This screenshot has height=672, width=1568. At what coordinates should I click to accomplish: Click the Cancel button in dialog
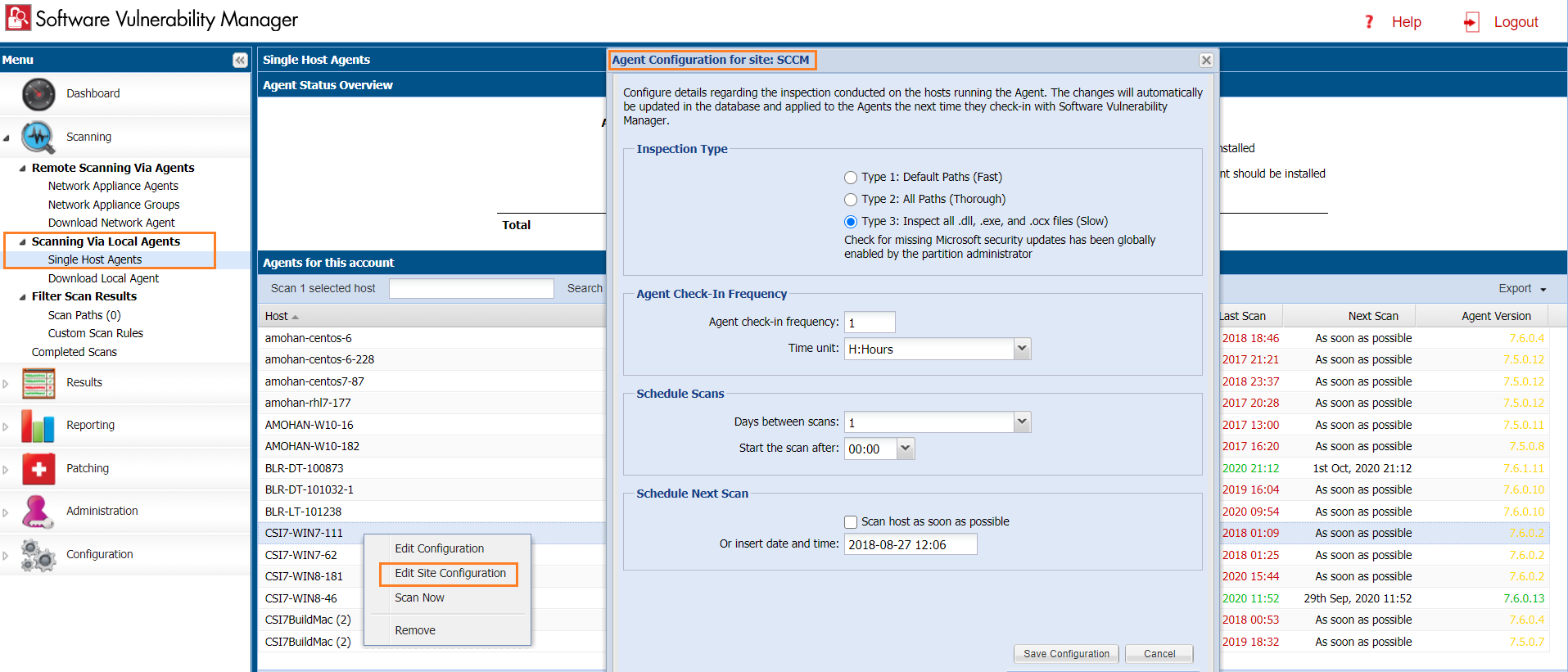(x=1159, y=654)
